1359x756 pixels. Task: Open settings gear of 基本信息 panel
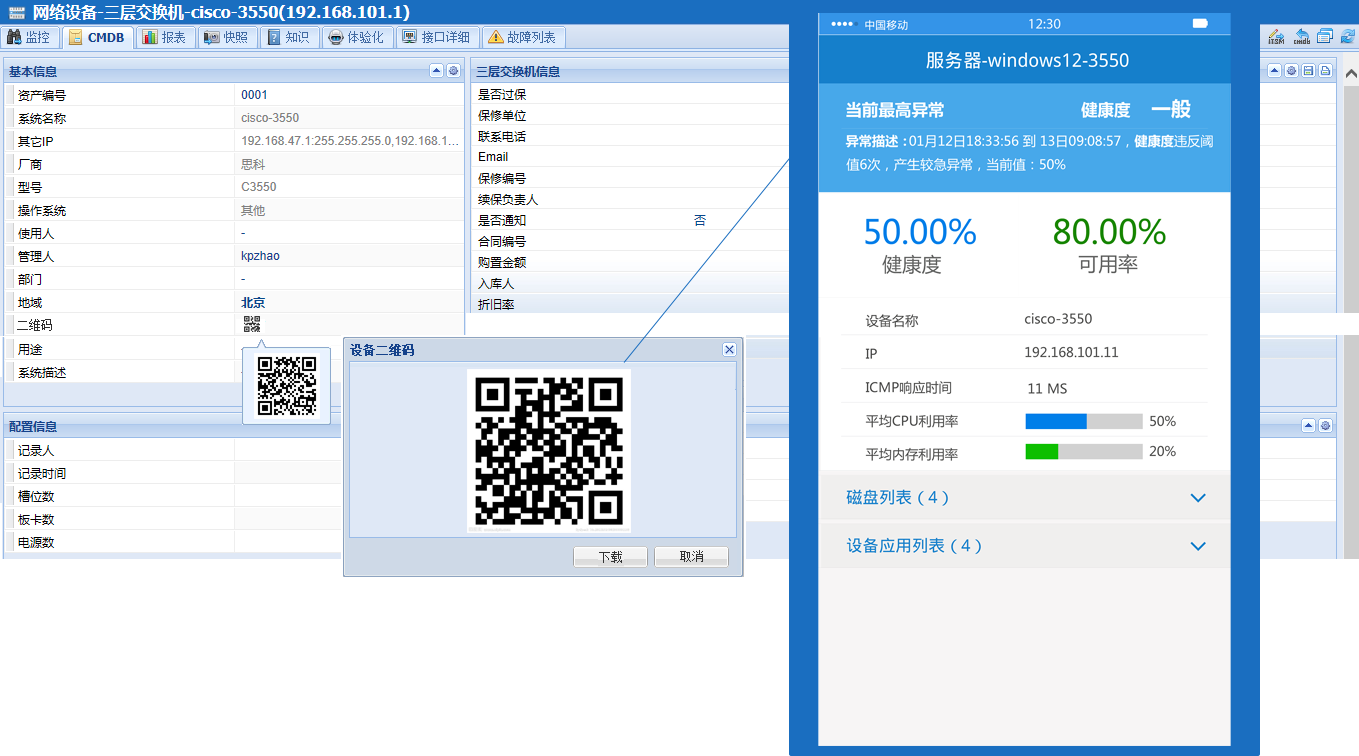pyautogui.click(x=453, y=71)
